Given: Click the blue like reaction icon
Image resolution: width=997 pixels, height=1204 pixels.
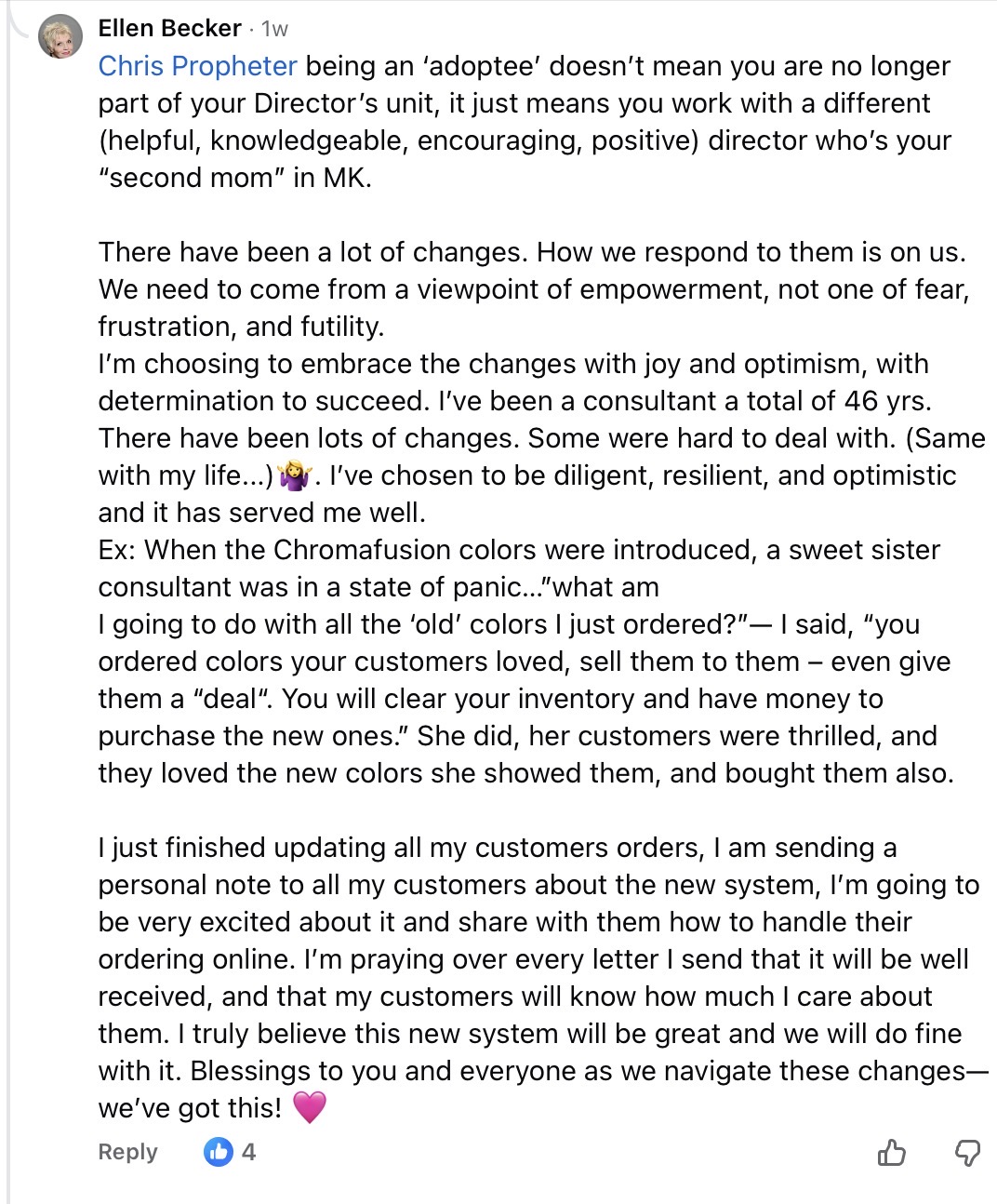Looking at the screenshot, I should (x=219, y=1152).
